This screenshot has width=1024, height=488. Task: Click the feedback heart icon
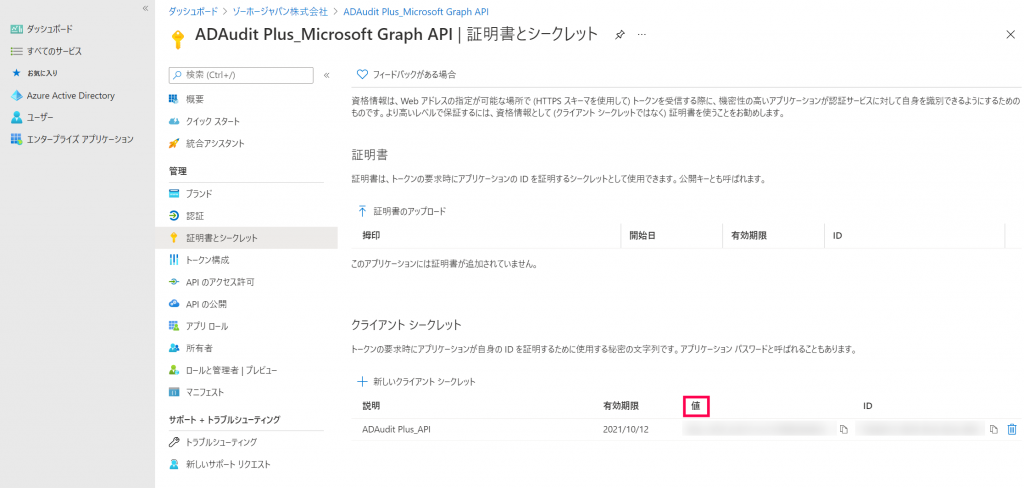(362, 74)
